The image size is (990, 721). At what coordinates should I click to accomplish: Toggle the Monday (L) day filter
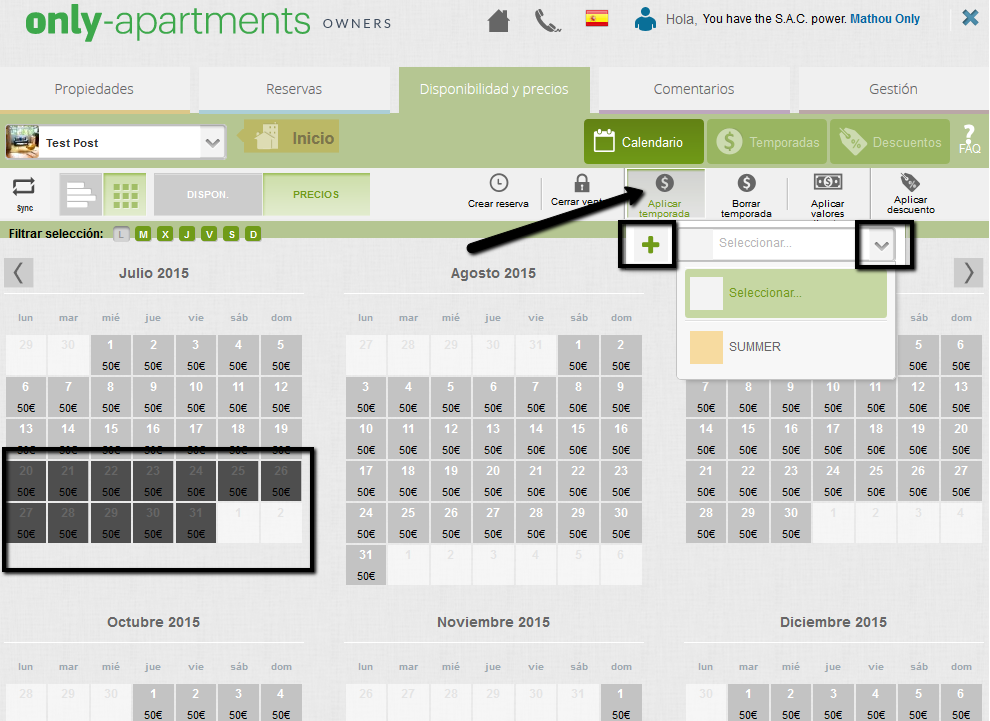pyautogui.click(x=122, y=234)
